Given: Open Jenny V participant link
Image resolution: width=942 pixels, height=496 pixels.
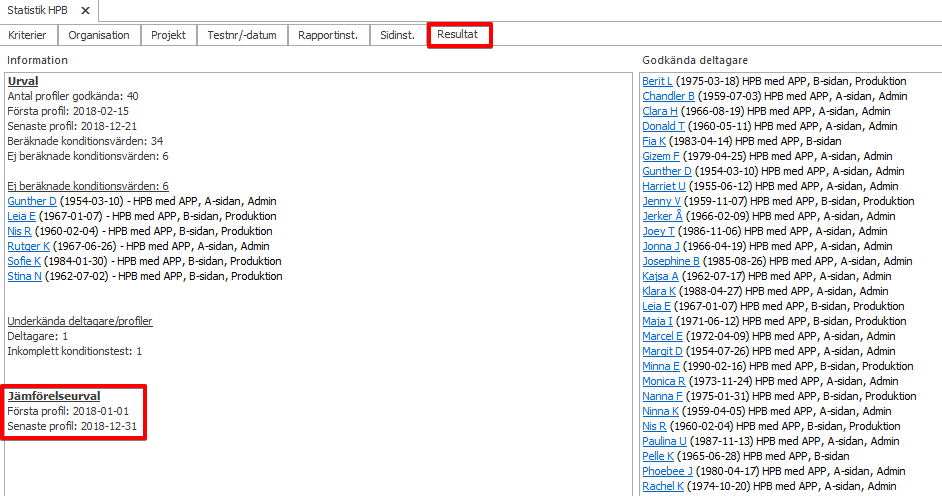Looking at the screenshot, I should (661, 201).
